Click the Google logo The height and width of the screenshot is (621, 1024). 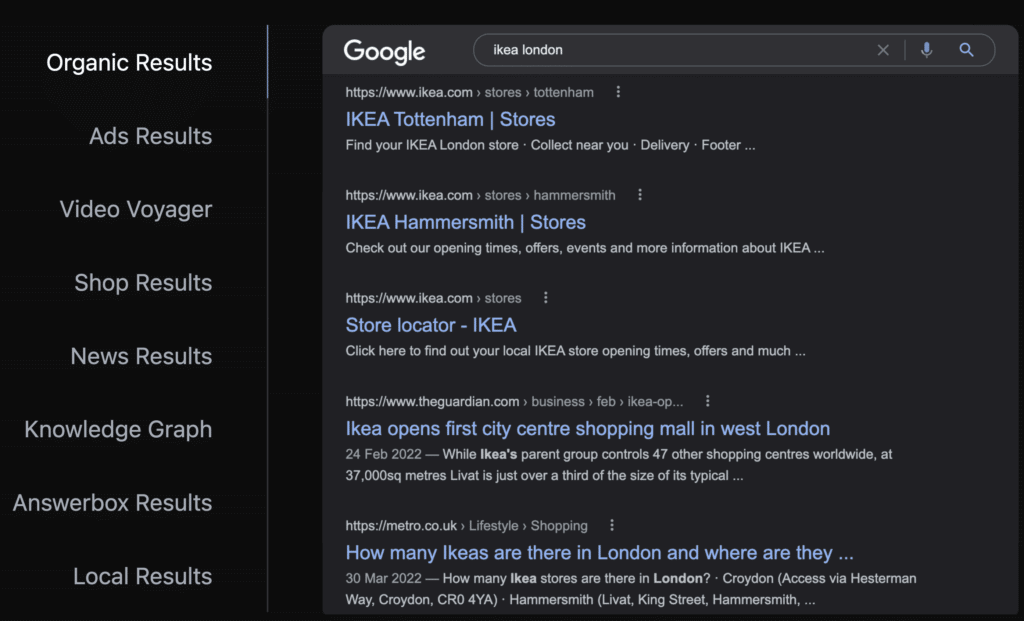pos(384,52)
